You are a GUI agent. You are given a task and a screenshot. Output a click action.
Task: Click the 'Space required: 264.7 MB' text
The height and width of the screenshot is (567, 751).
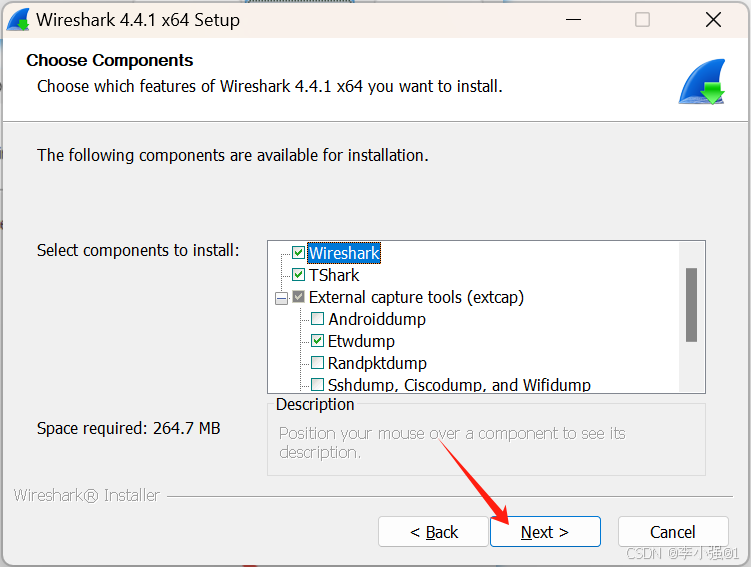pyautogui.click(x=128, y=428)
